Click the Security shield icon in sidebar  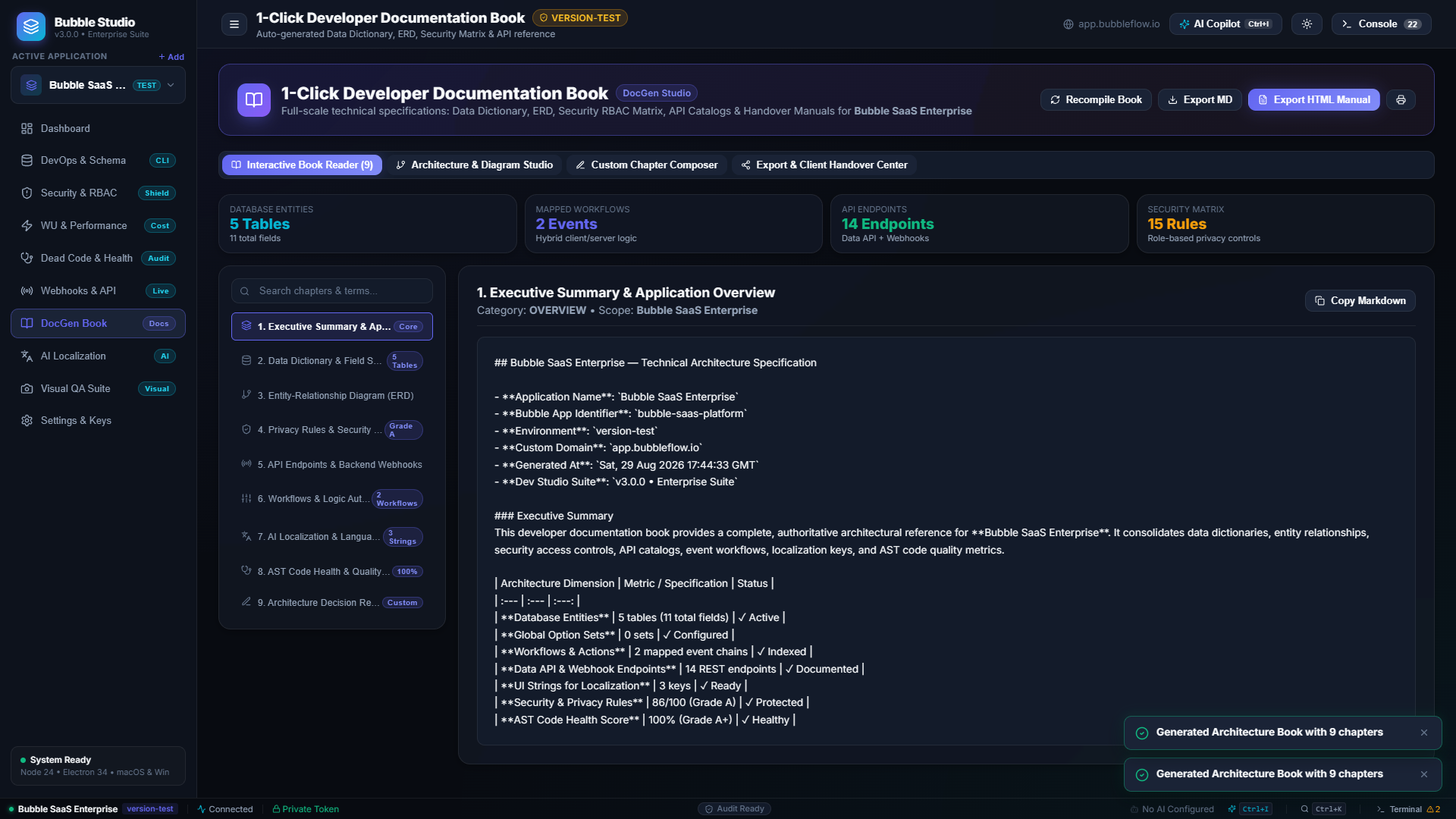click(x=27, y=193)
